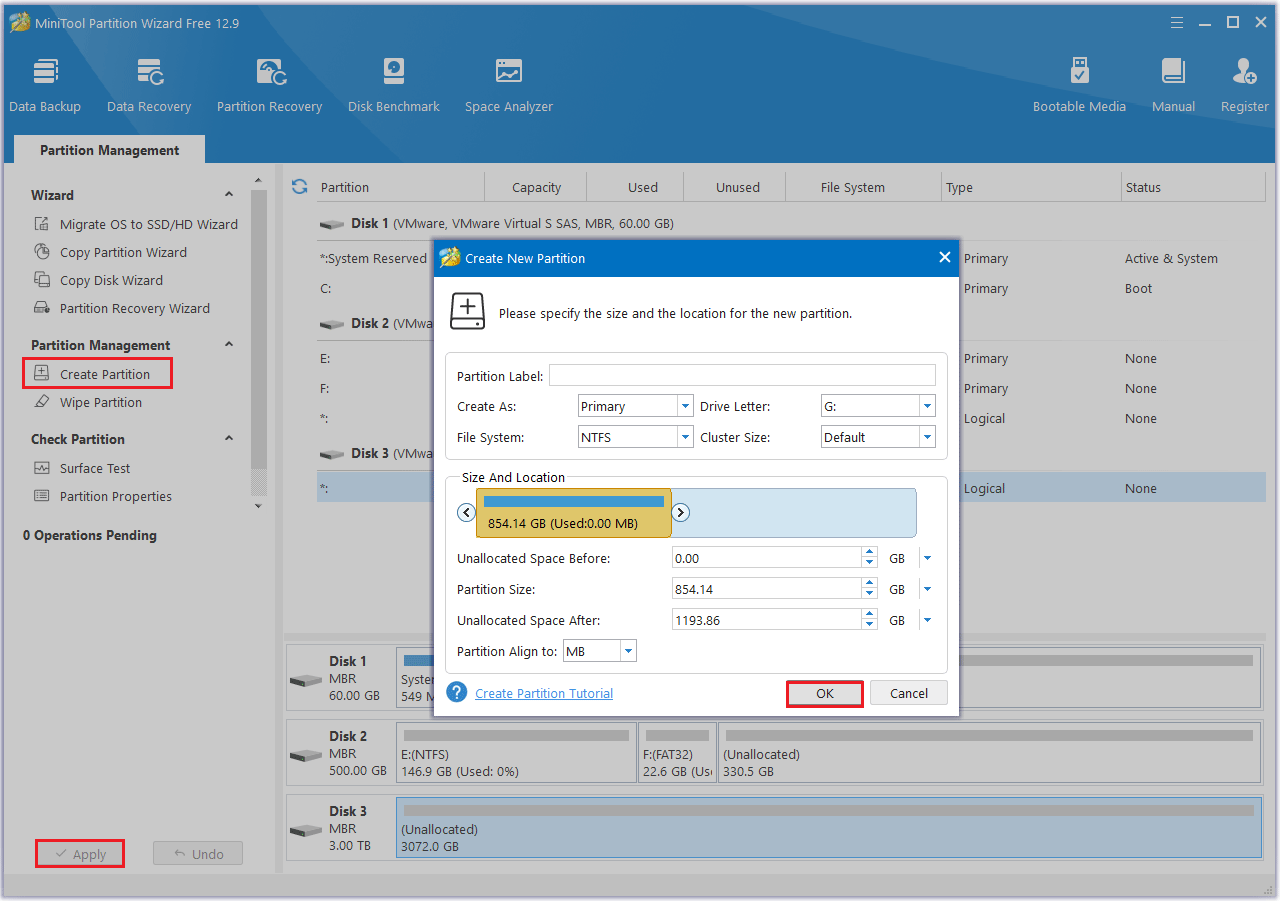Change unit for Partition Size

pyautogui.click(x=927, y=589)
